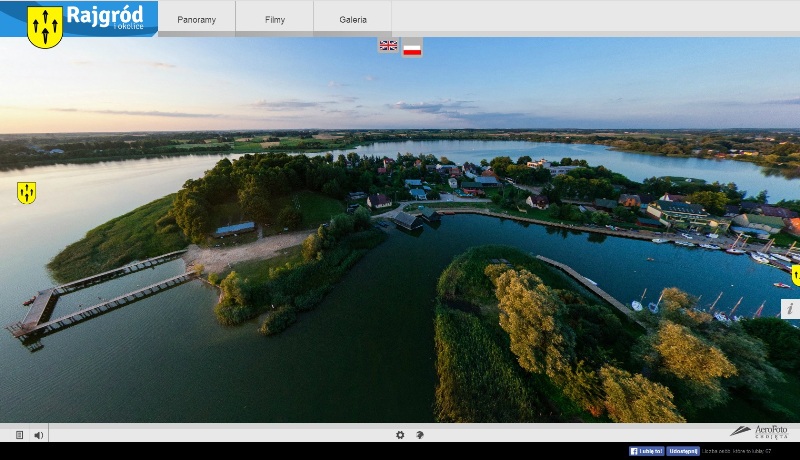800x460 pixels.
Task: Open the info panel with 'i' icon
Action: tap(790, 309)
